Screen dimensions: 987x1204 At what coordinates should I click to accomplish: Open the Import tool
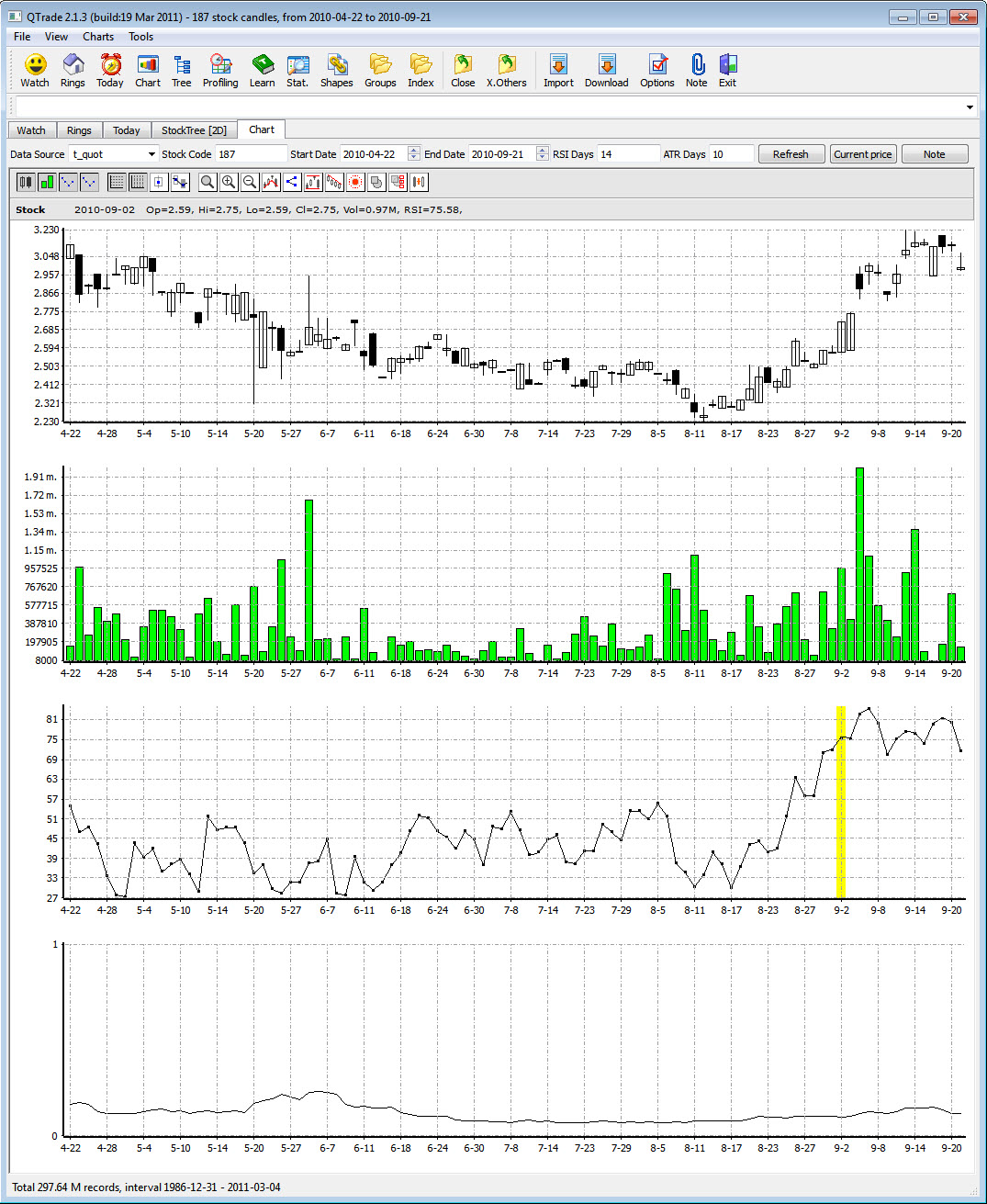coord(557,71)
